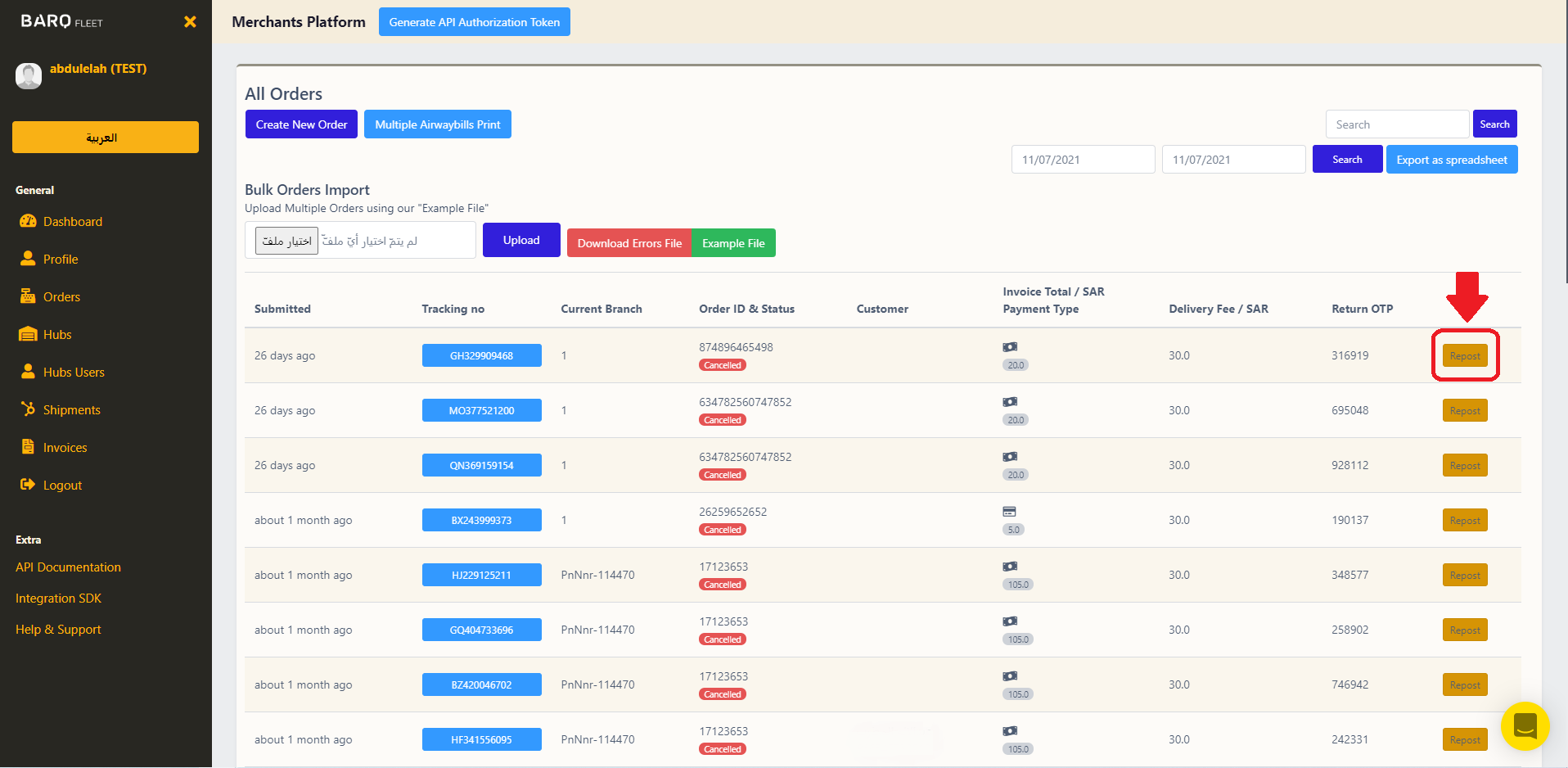The image size is (1568, 768).
Task: Repost order with OTP 695048
Action: click(1465, 411)
